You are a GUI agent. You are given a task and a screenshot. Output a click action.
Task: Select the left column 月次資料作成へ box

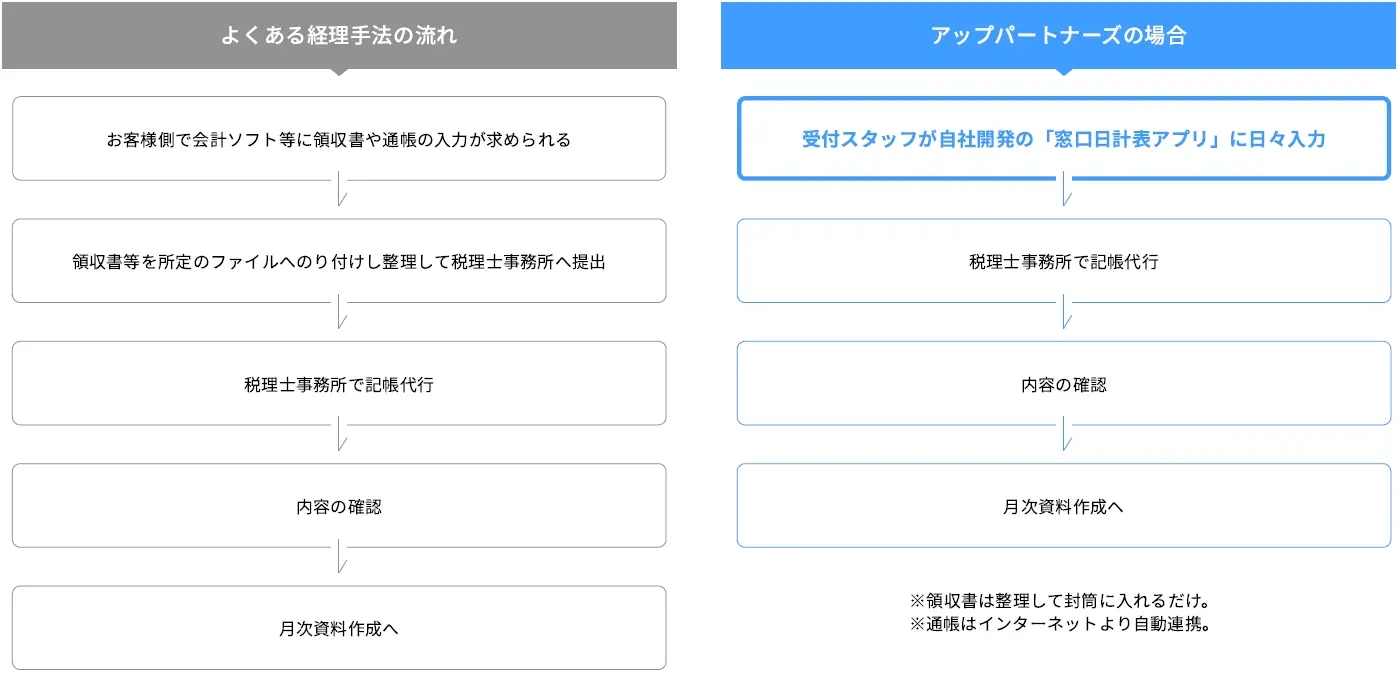click(339, 628)
